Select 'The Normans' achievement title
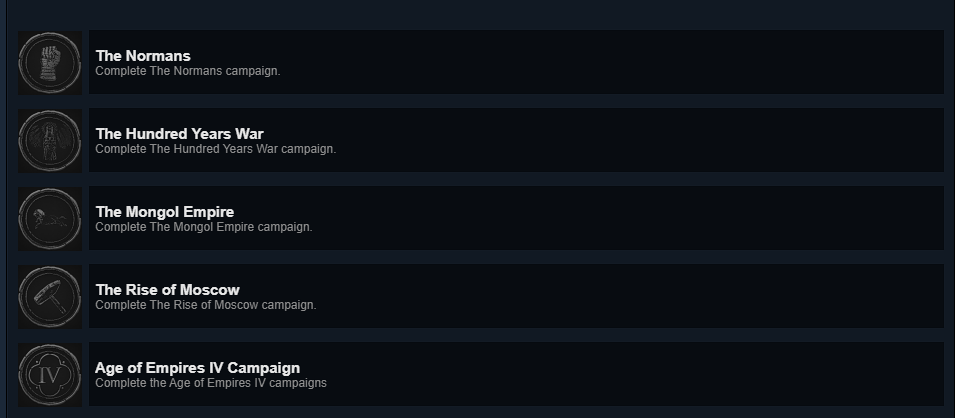This screenshot has width=955, height=418. pyautogui.click(x=143, y=55)
